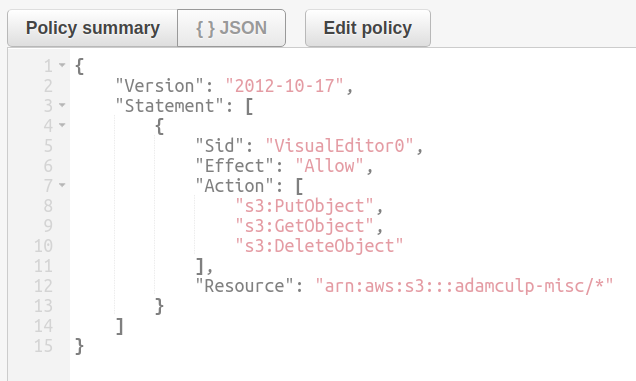
Task: Collapse the fold arrow on line 1
Action: point(62,65)
